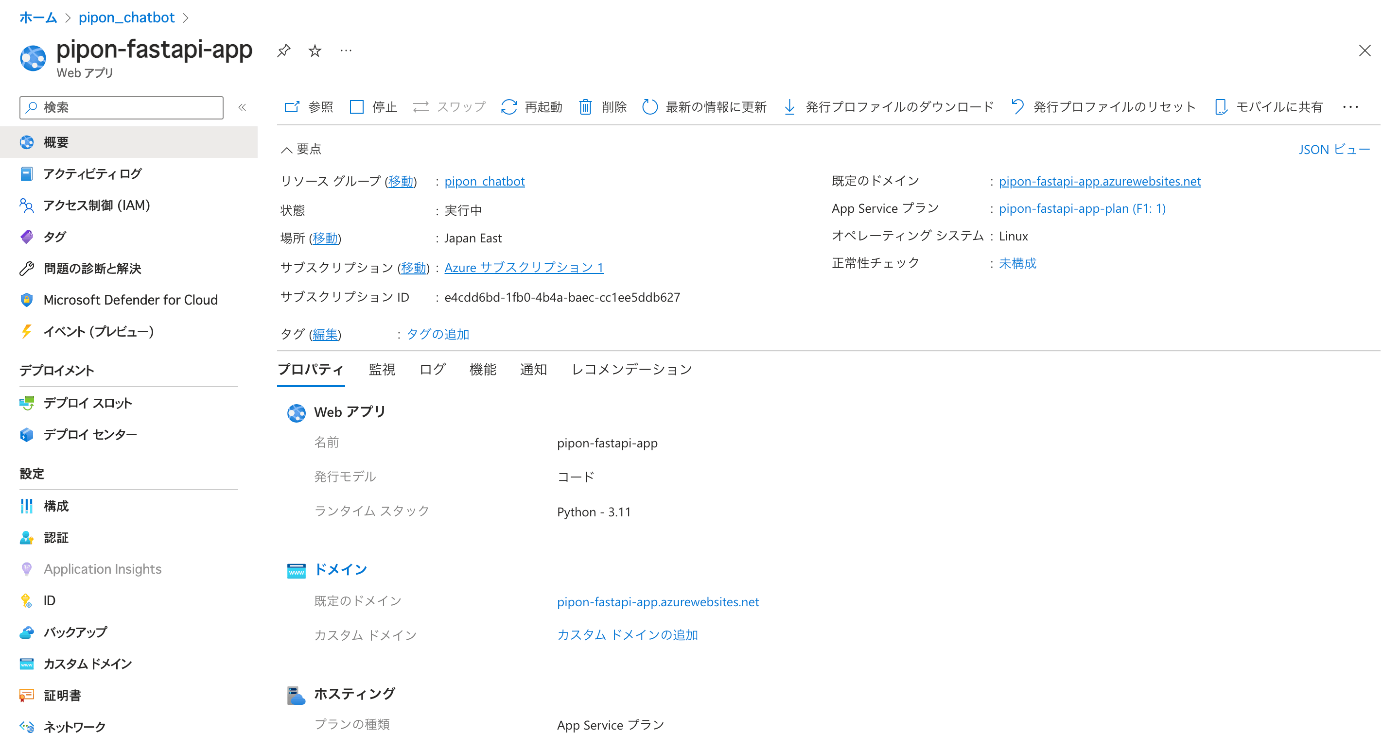This screenshot has height=750, width=1400.
Task: Click the sidebar search box
Action: [122, 107]
